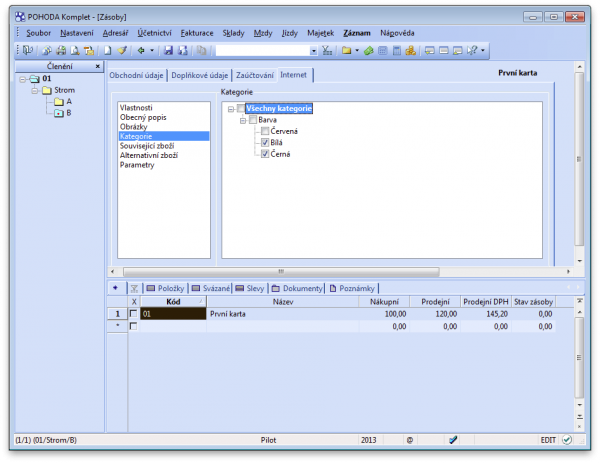The height and width of the screenshot is (463, 600).
Task: Tick the X checkbox for První karta row
Action: pyautogui.click(x=133, y=314)
